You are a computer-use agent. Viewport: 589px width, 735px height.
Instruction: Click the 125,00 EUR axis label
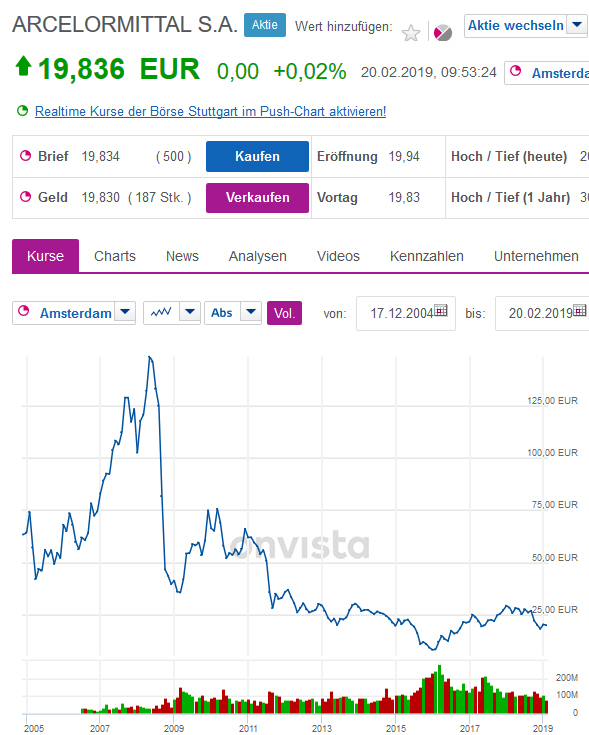click(552, 401)
